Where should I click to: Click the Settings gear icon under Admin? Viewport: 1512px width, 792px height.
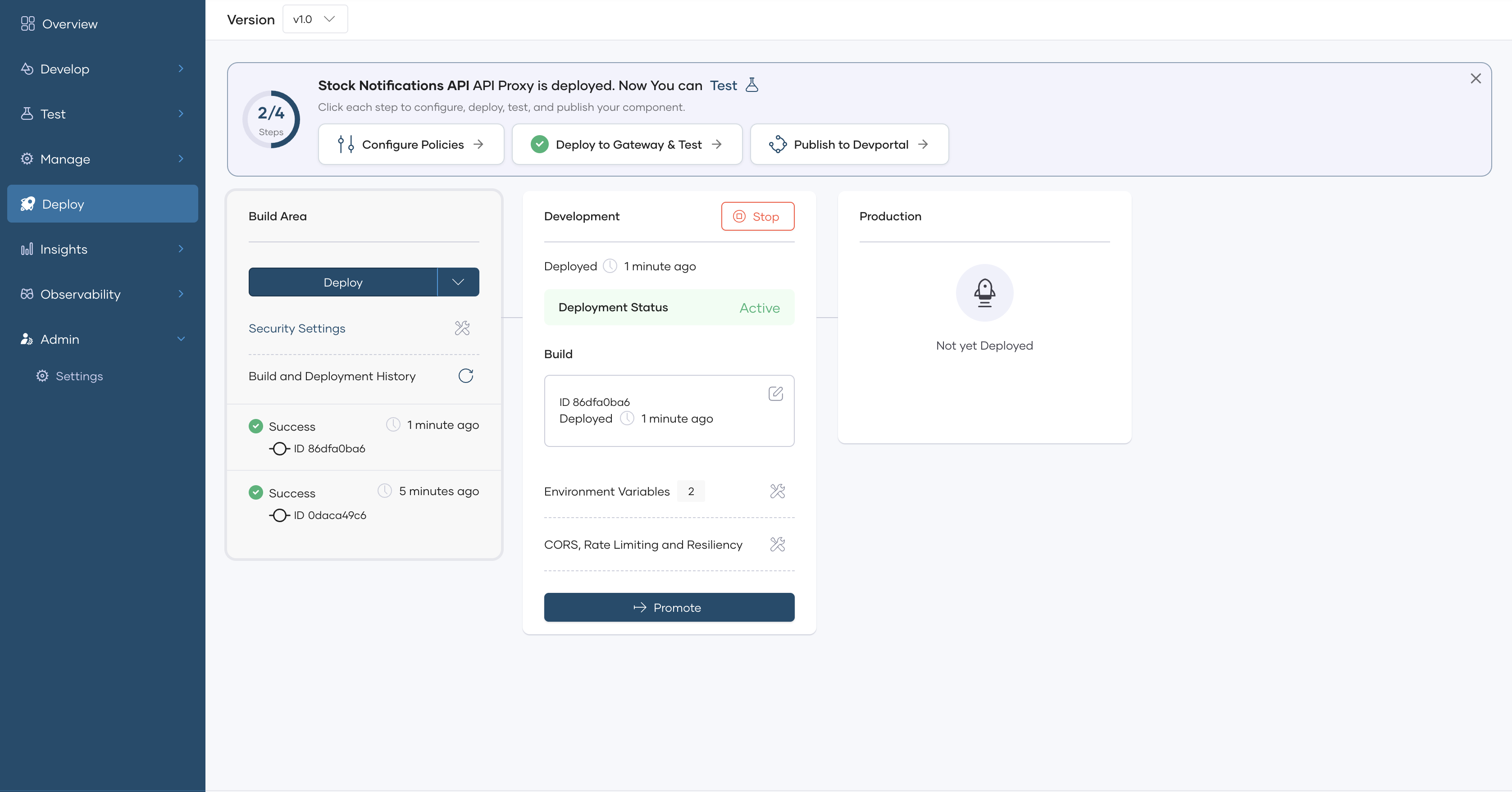[42, 376]
